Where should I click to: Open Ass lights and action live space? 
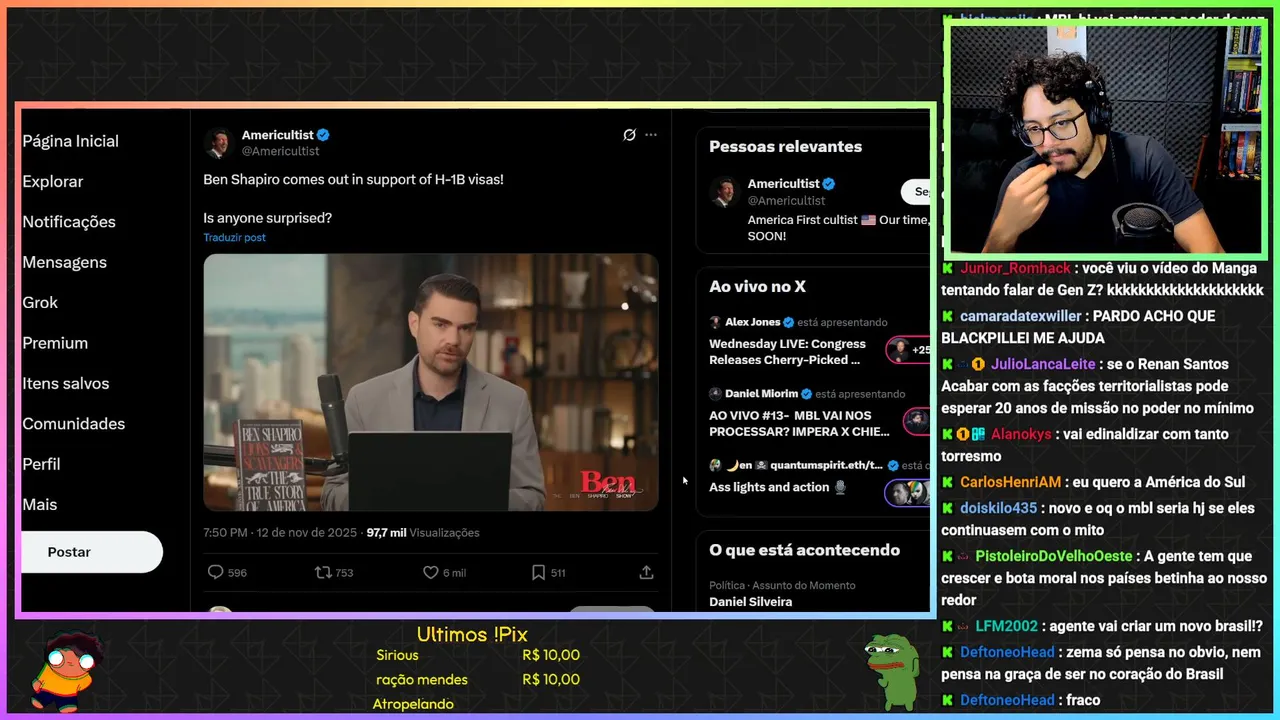click(778, 487)
